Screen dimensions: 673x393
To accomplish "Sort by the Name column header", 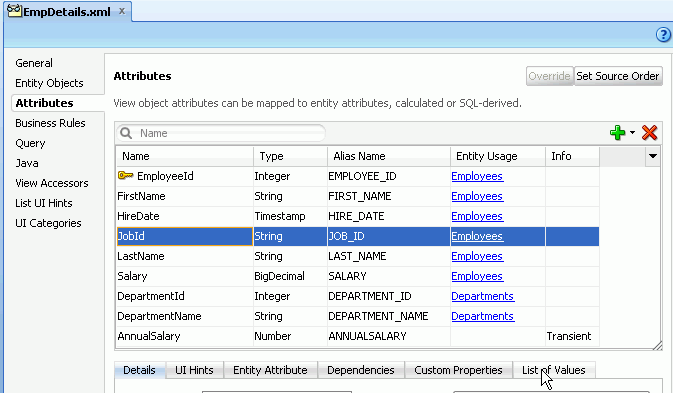I will (x=185, y=156).
